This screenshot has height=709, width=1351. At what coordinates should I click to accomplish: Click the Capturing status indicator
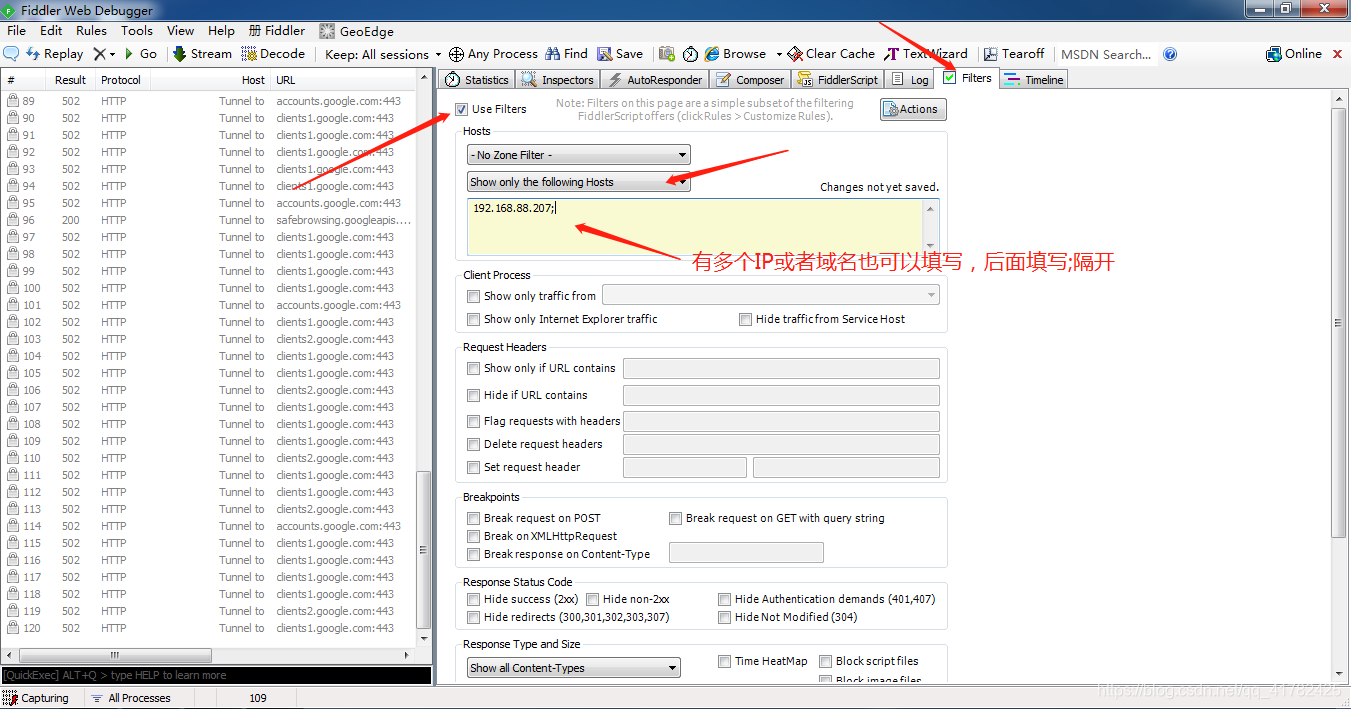click(37, 698)
